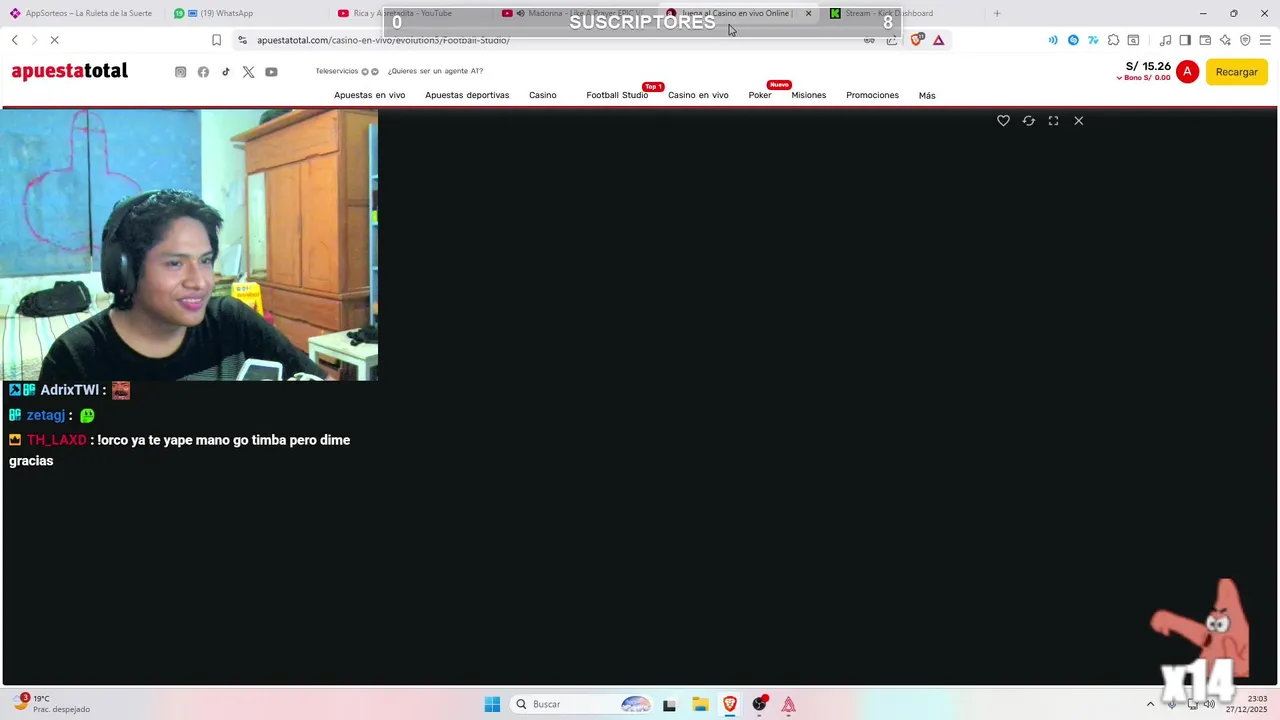Open a new browser tab
The image size is (1280, 720).
[x=997, y=13]
